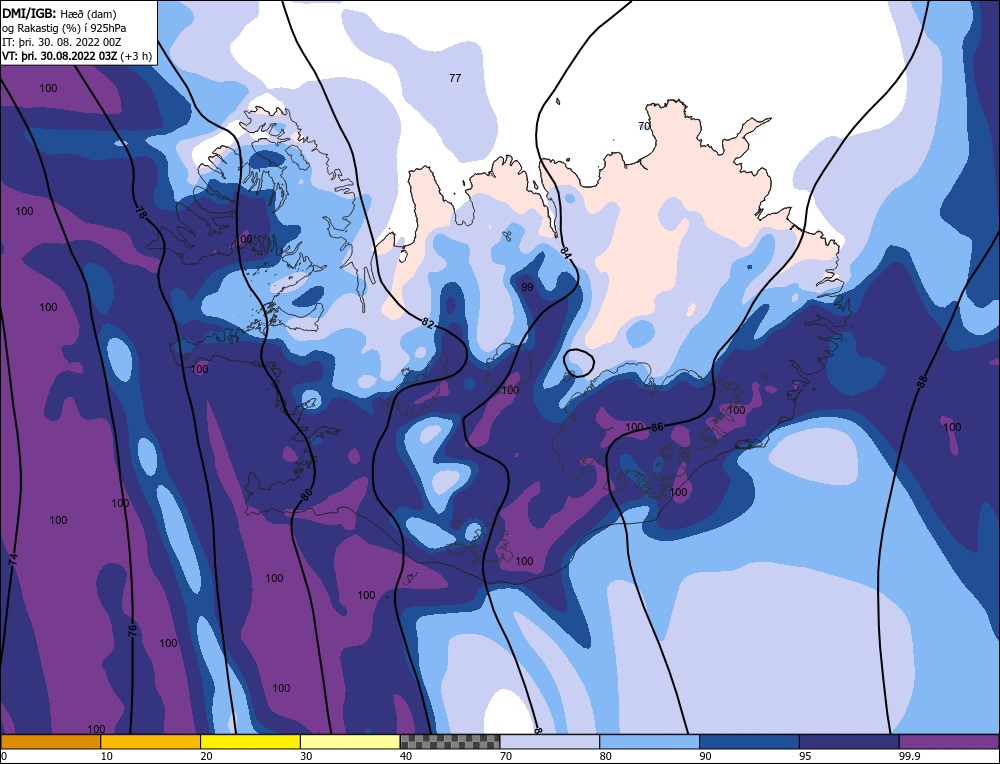1000x764 pixels.
Task: Click the legend tick label '40'
Action: [406, 756]
